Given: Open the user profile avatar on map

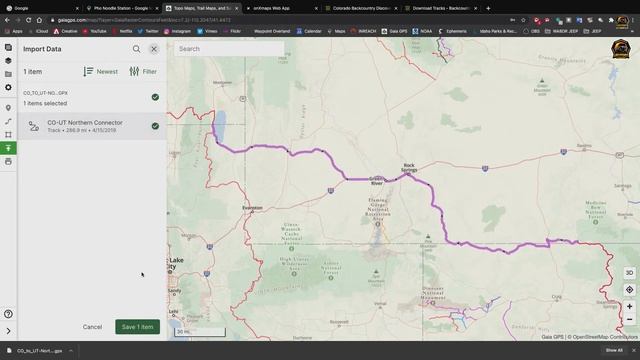Looking at the screenshot, I should click(x=621, y=49).
